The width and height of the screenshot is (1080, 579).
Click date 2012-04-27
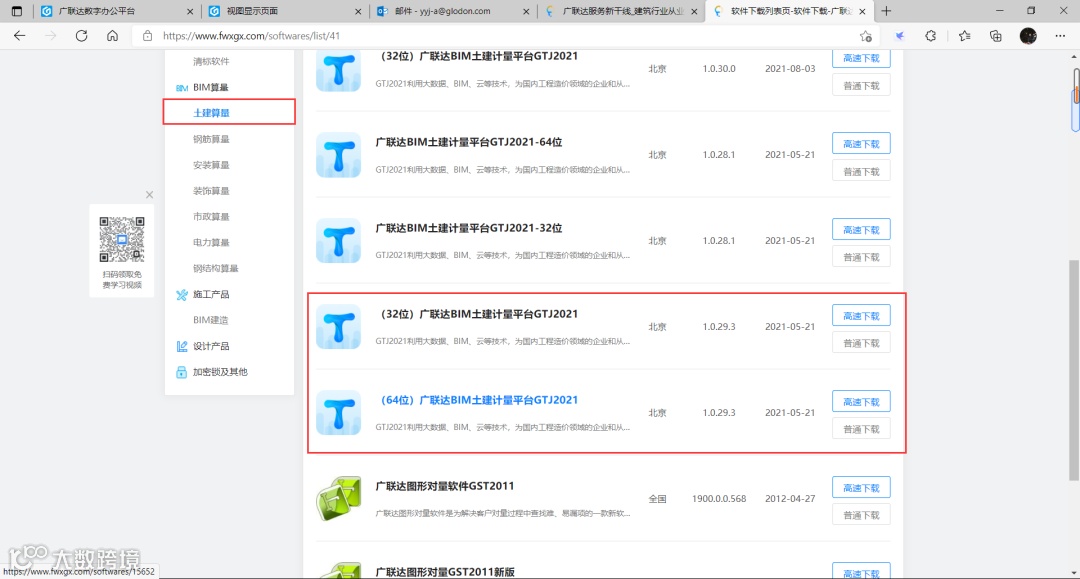(790, 498)
